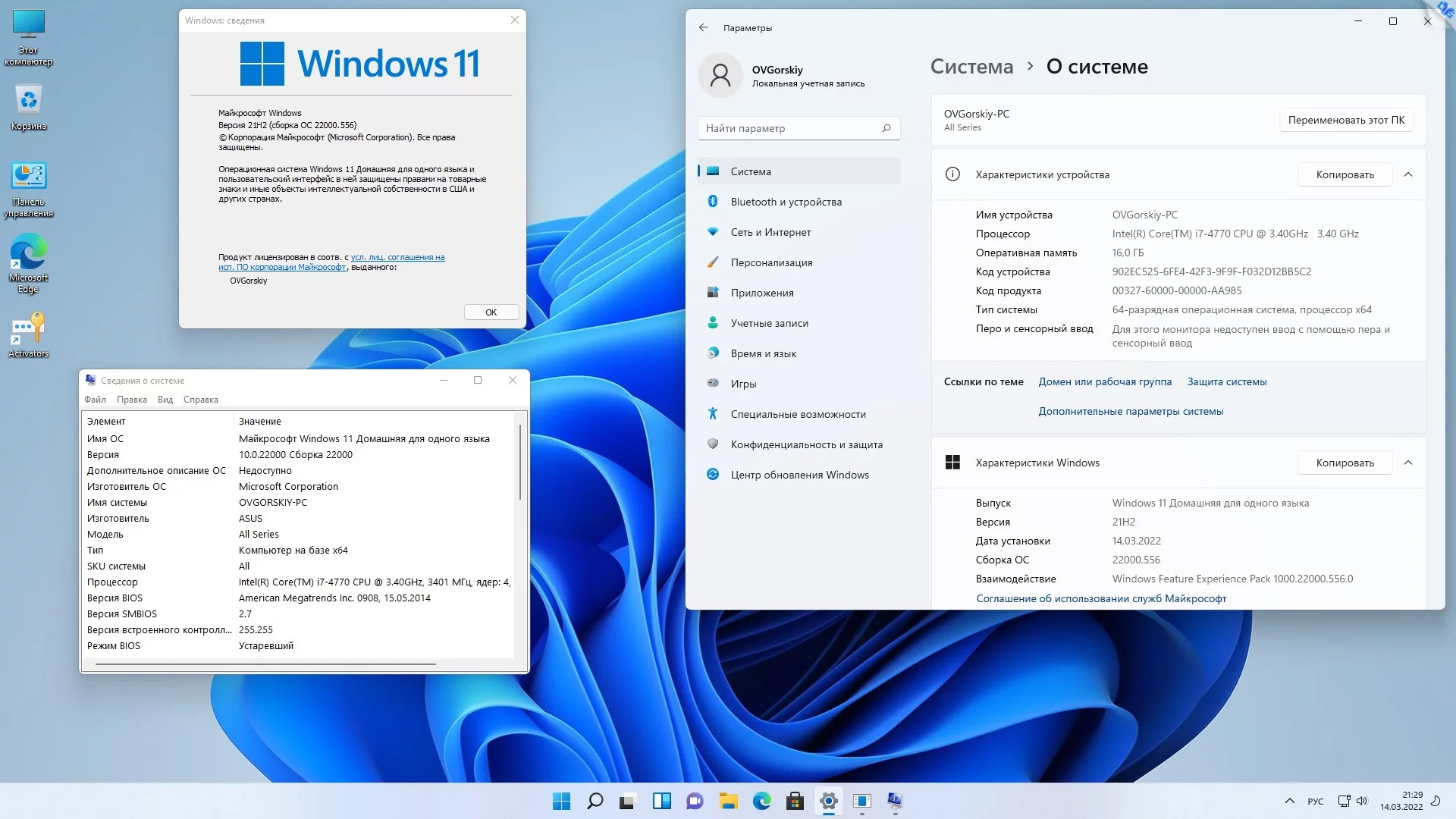
Task: Open Bluetooth and devices settings section
Action: [x=786, y=202]
